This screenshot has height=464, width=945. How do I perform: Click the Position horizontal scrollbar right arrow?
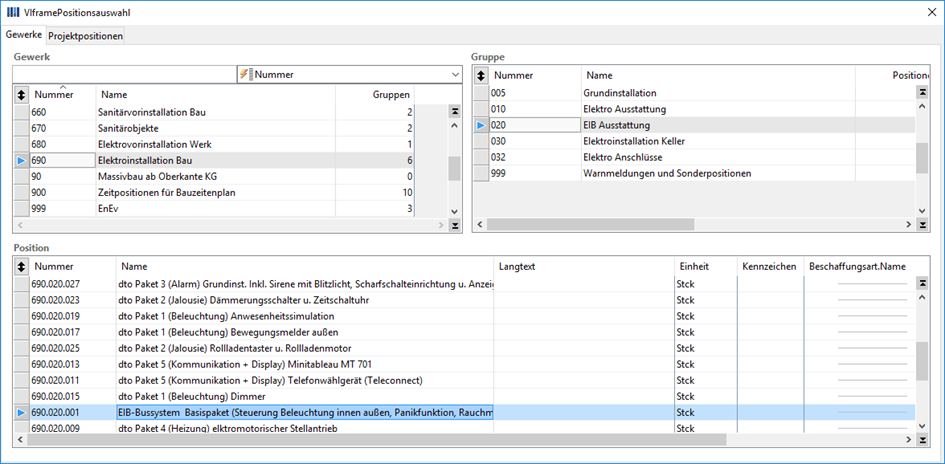909,440
